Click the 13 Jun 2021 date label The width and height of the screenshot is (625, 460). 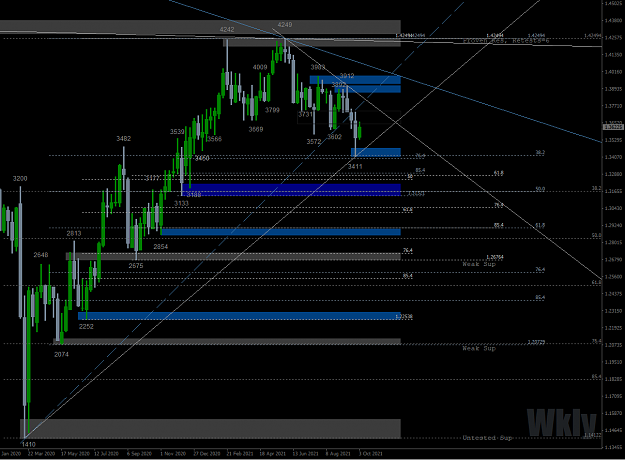[305, 454]
